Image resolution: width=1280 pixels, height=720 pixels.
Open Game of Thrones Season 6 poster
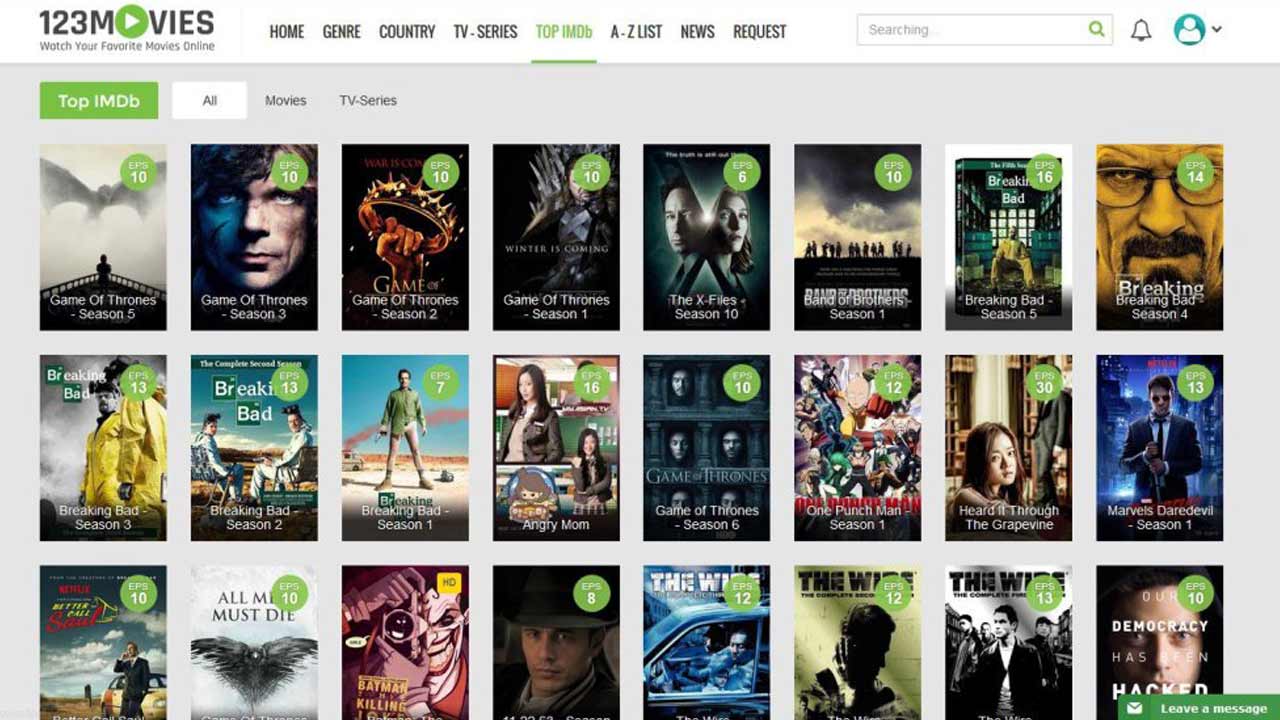706,448
